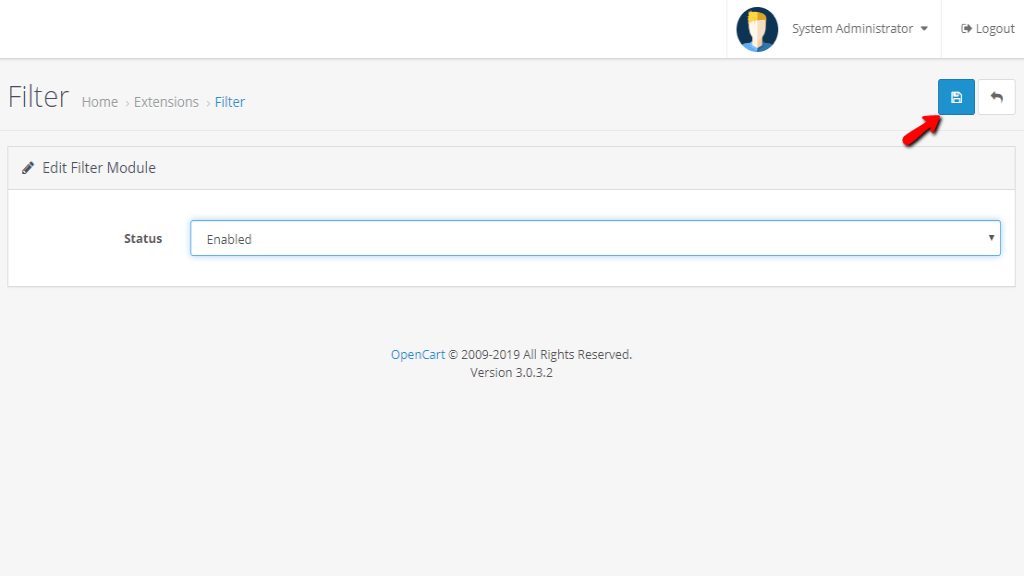Viewport: 1024px width, 576px height.
Task: Click the Save button in the header
Action: pos(956,96)
